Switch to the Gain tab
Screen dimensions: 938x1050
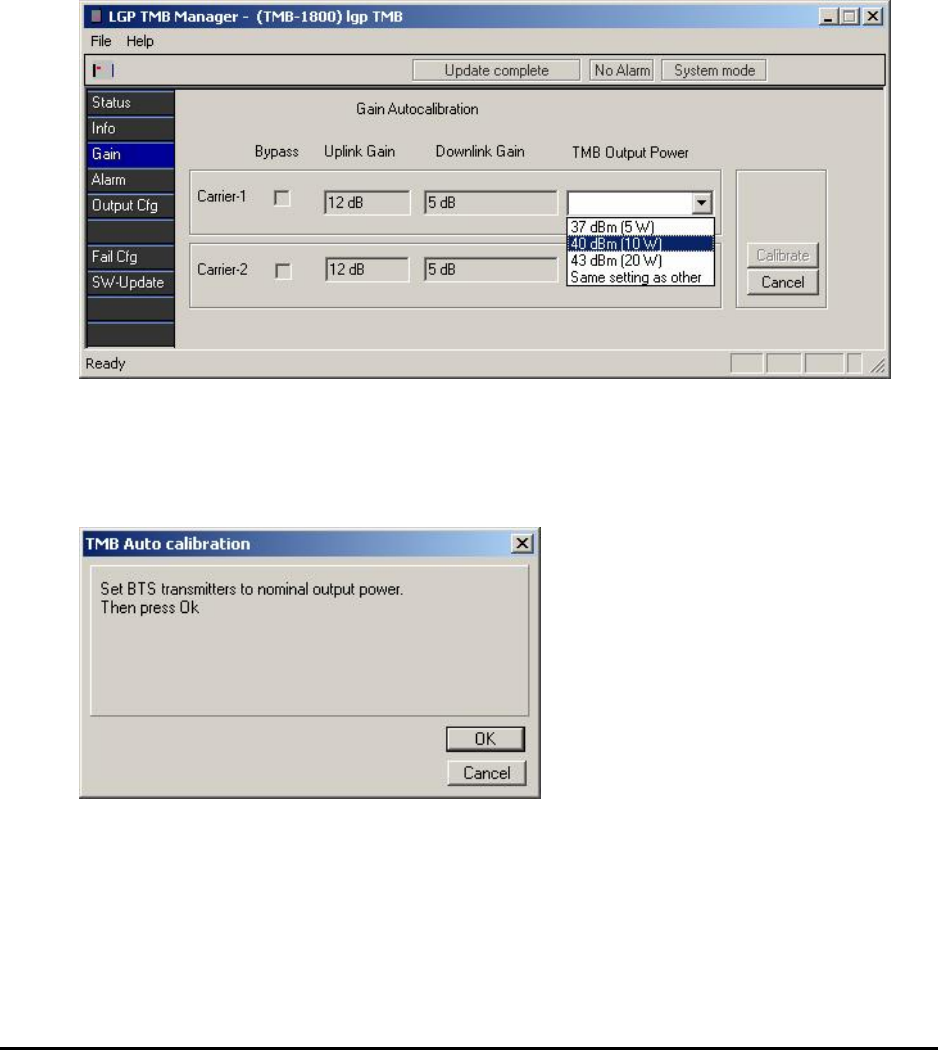131,154
